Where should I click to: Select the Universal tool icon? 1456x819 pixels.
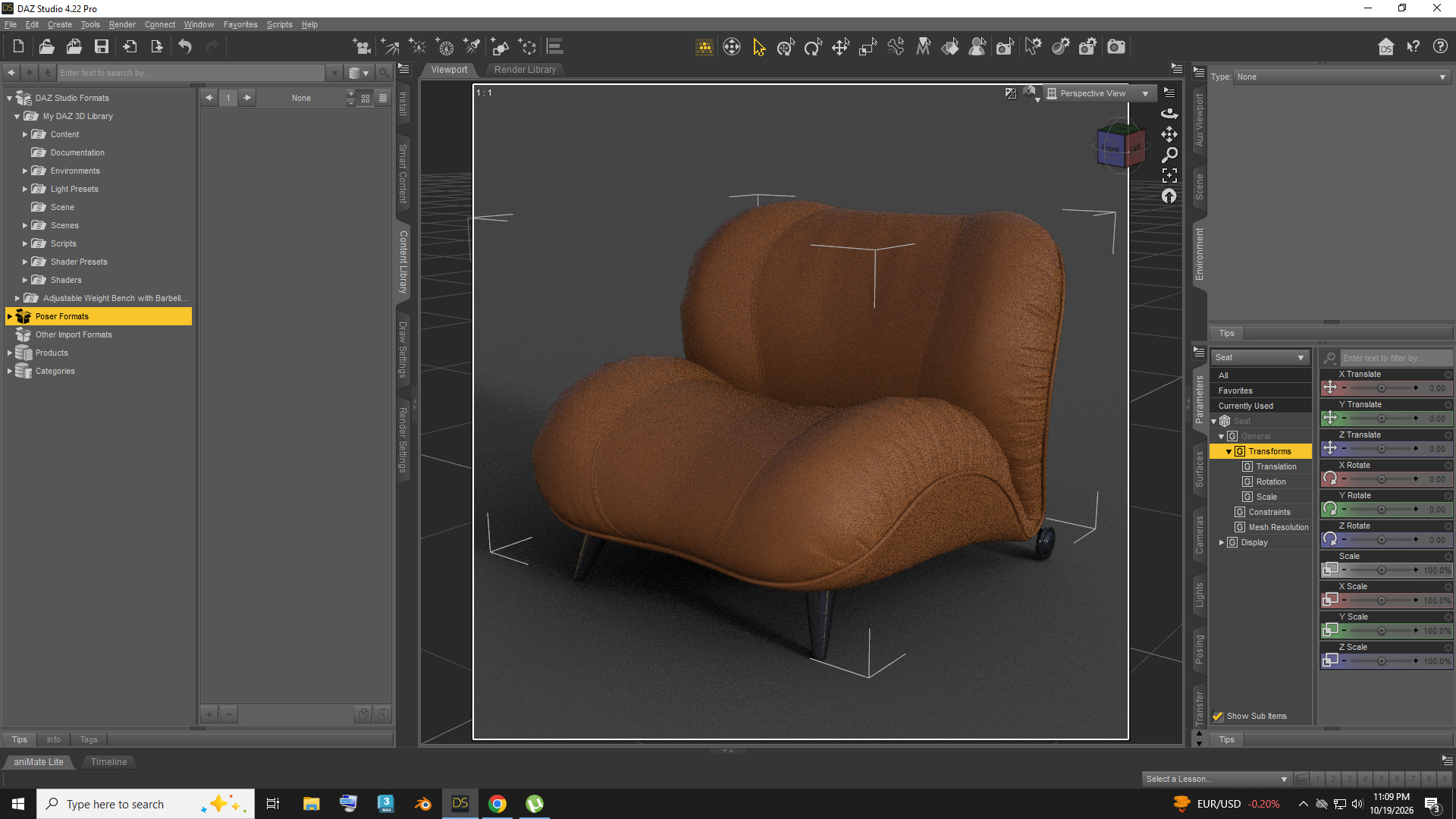[x=786, y=47]
